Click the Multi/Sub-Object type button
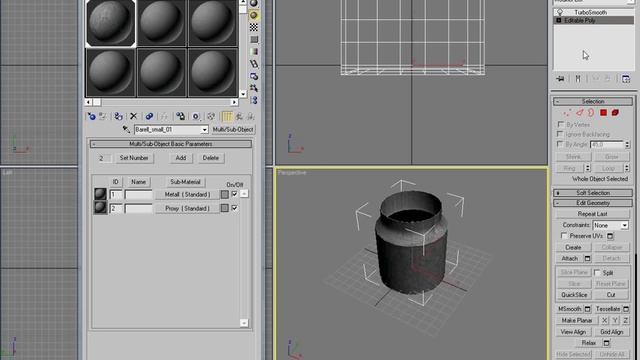The image size is (640, 360). [233, 129]
